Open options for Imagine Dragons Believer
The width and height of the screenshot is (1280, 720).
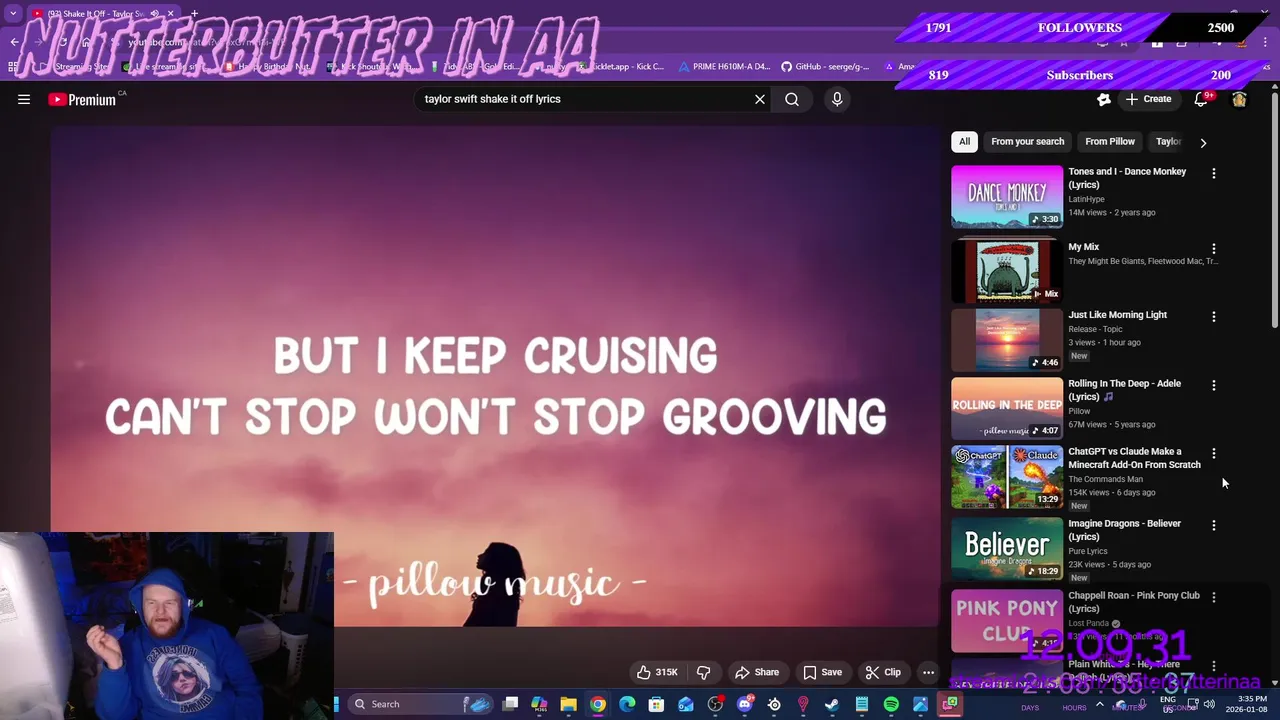(x=1214, y=525)
